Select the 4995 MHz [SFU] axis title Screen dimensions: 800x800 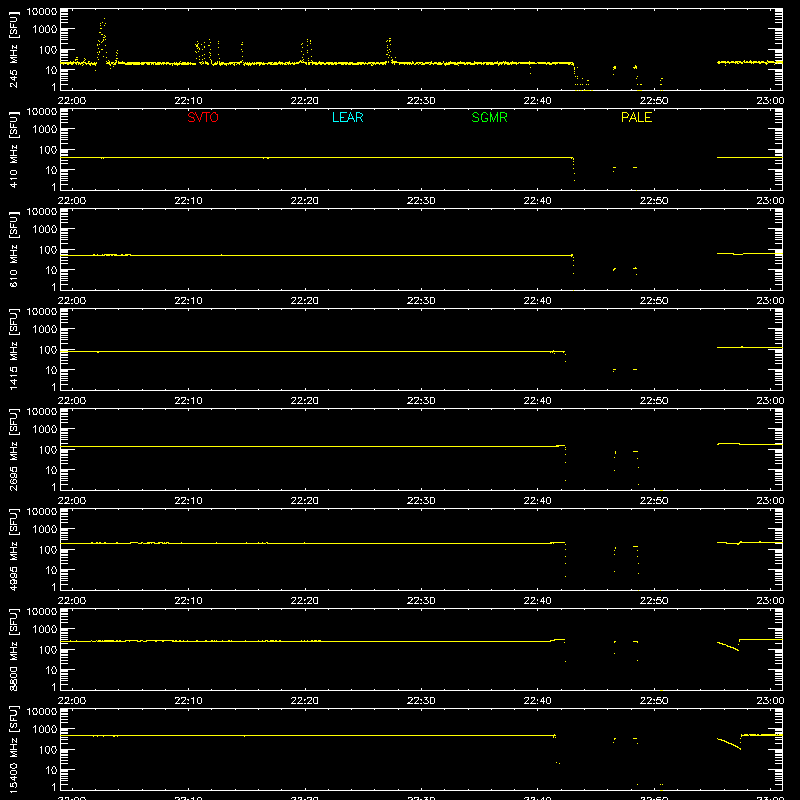(x=13, y=549)
